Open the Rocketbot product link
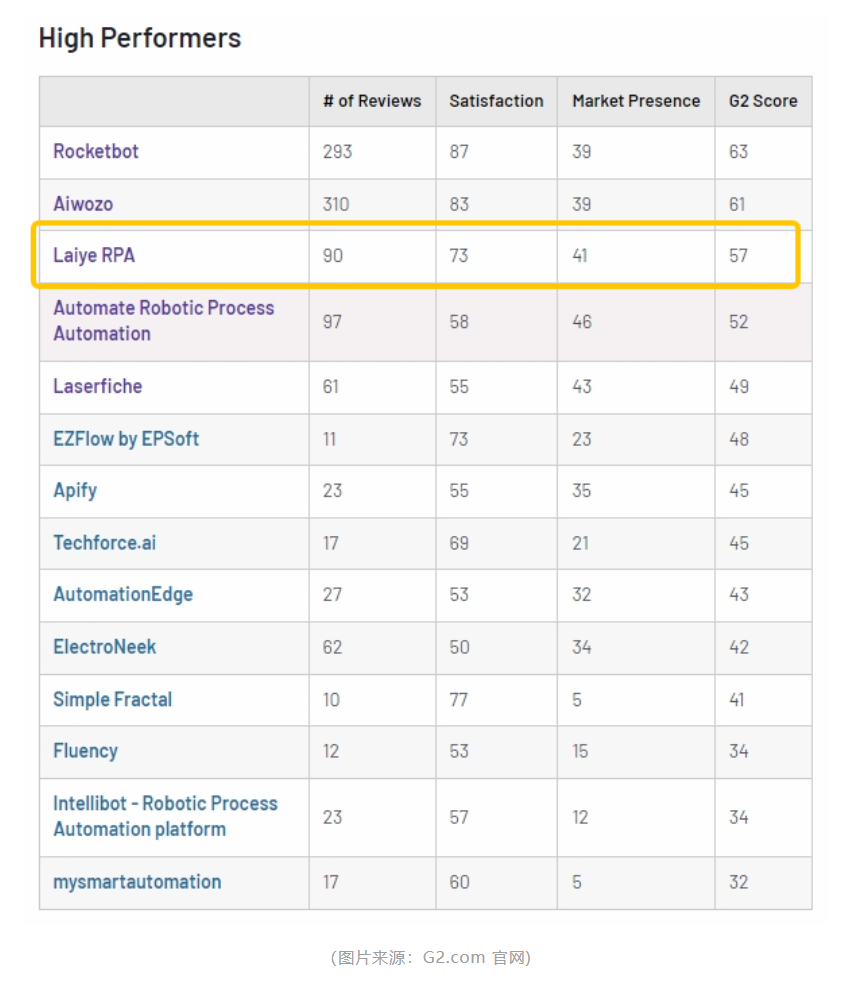Viewport: 861px width, 994px height. click(x=96, y=152)
